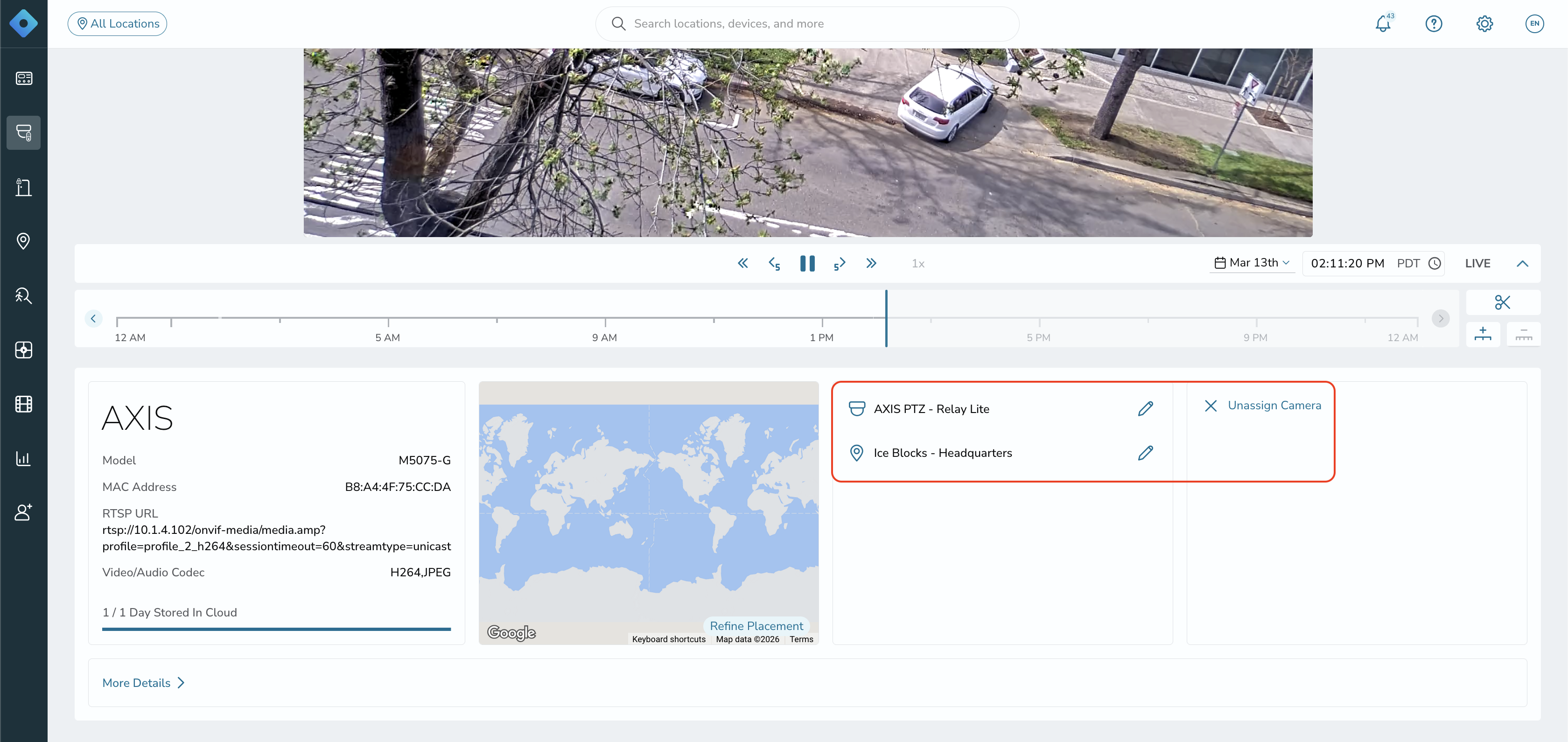Screen dimensions: 1568x742
Task: Rewind fast with double left arrows
Action: click(x=743, y=264)
